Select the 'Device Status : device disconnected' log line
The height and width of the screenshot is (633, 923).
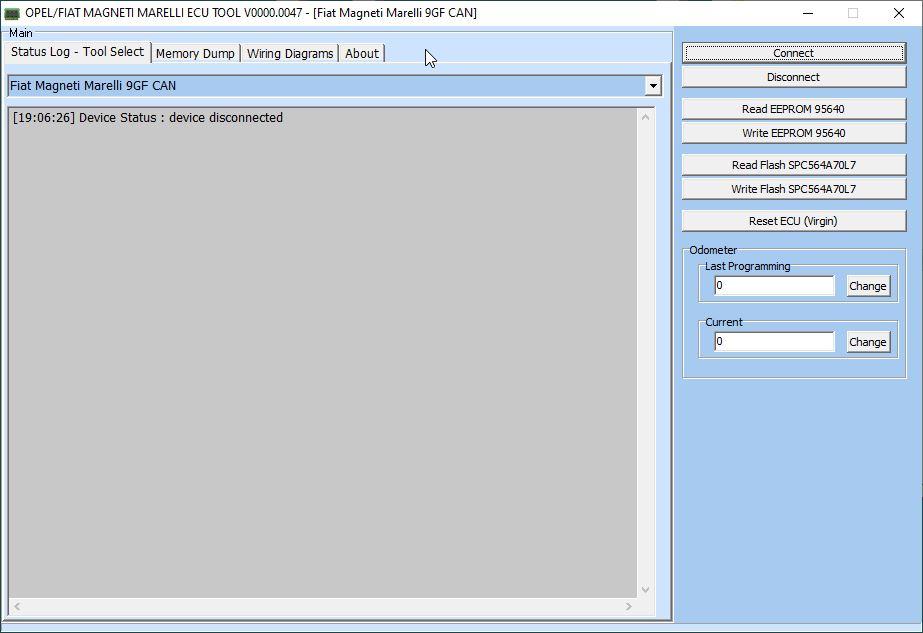point(148,118)
